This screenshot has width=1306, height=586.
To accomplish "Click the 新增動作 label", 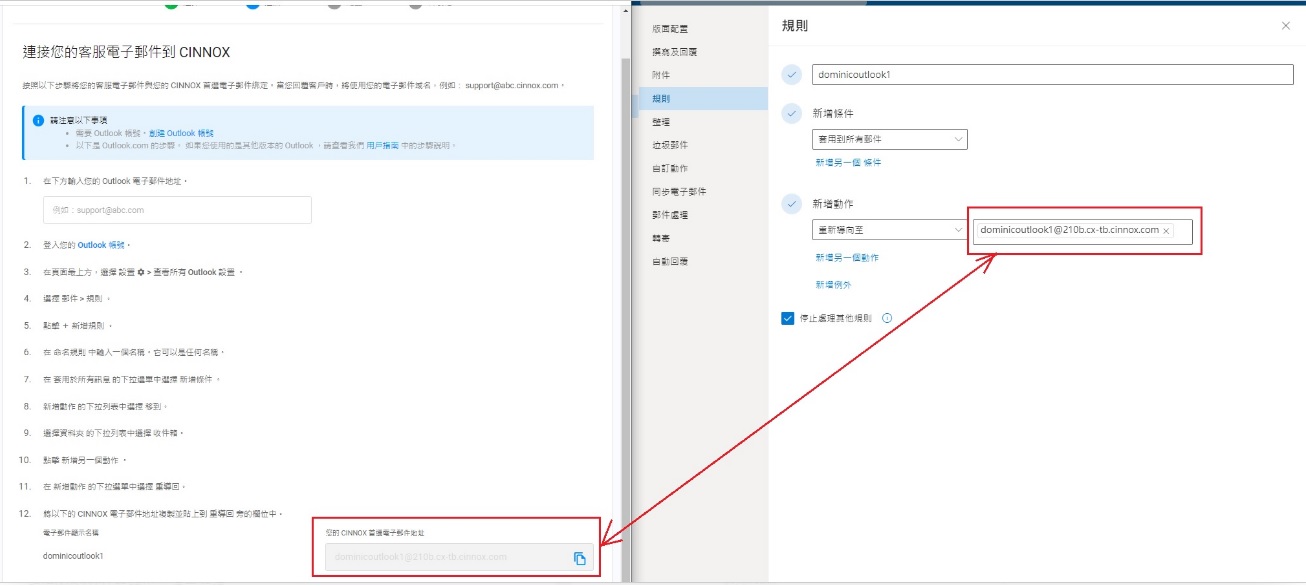I will point(833,204).
